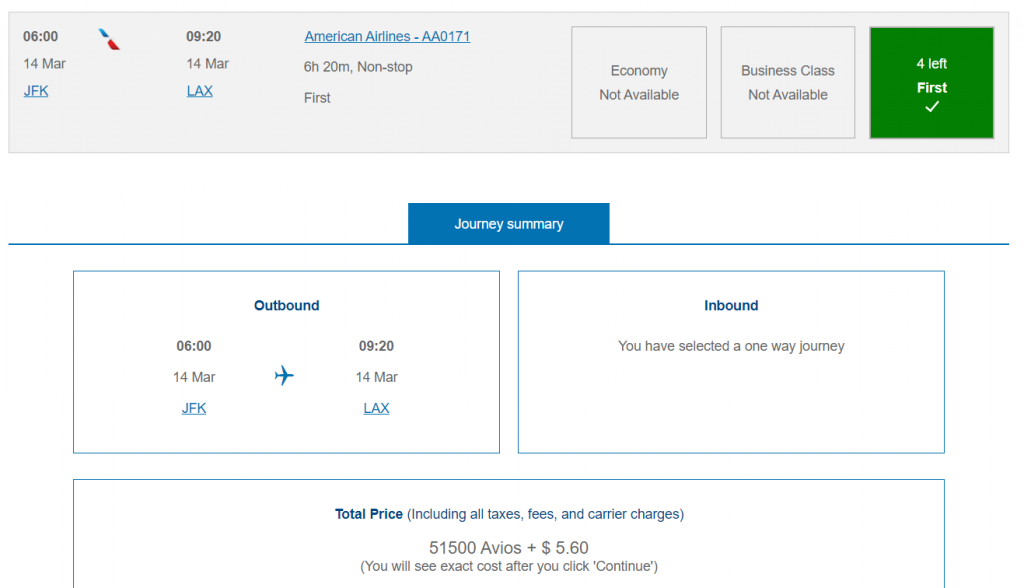The width and height of the screenshot is (1024, 588).
Task: Select the Total Price label
Action: pos(369,514)
